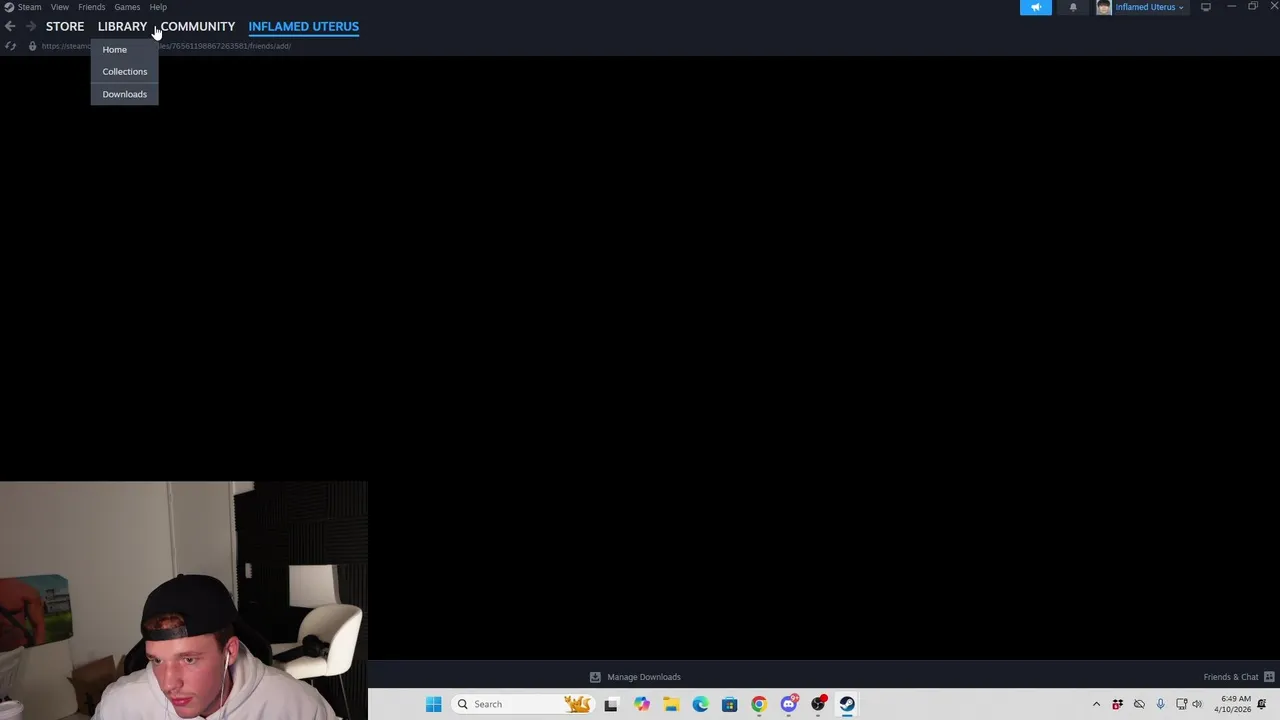Open Google Chrome from the taskbar
Screen dimensions: 1280x720
(x=759, y=704)
